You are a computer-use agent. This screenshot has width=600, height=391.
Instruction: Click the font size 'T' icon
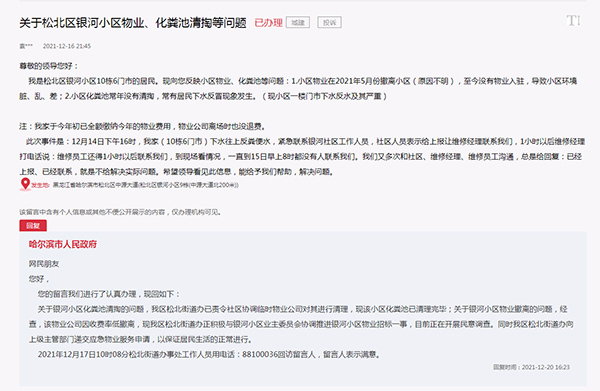click(574, 21)
